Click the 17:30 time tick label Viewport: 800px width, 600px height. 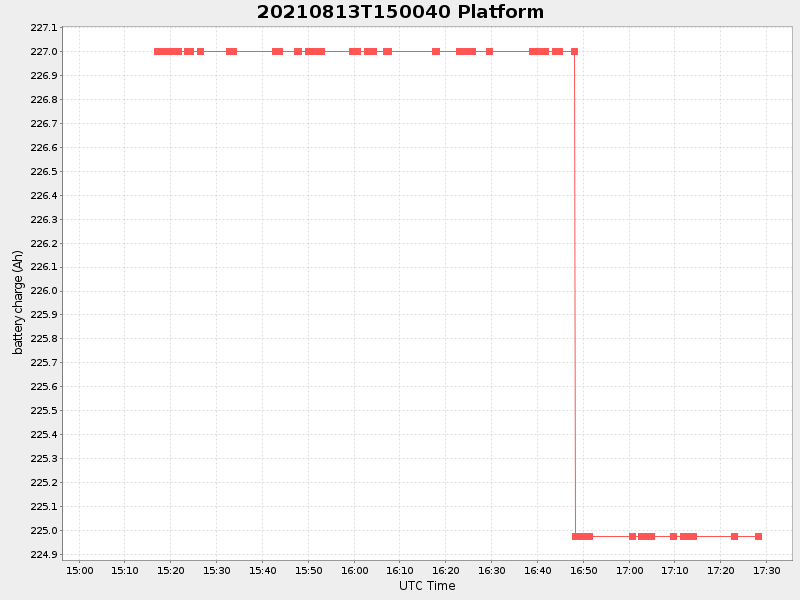(767, 570)
